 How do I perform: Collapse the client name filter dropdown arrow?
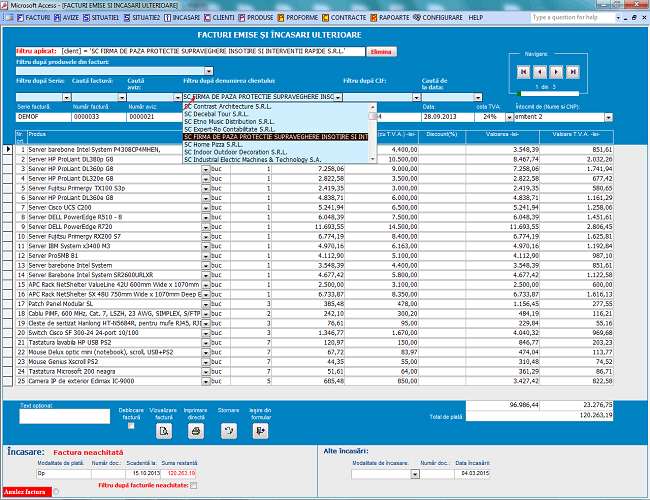pyautogui.click(x=338, y=97)
